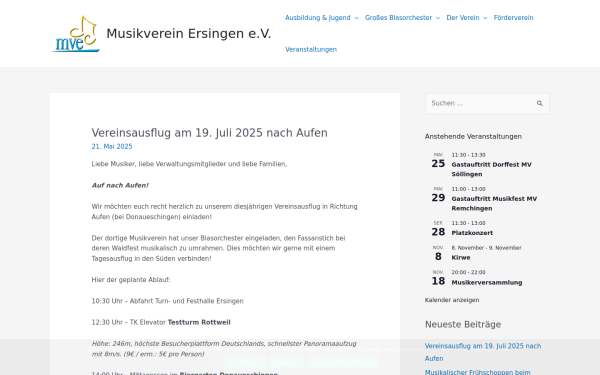Open the post date 21. Mai 2025
600x375 pixels.
[112, 147]
